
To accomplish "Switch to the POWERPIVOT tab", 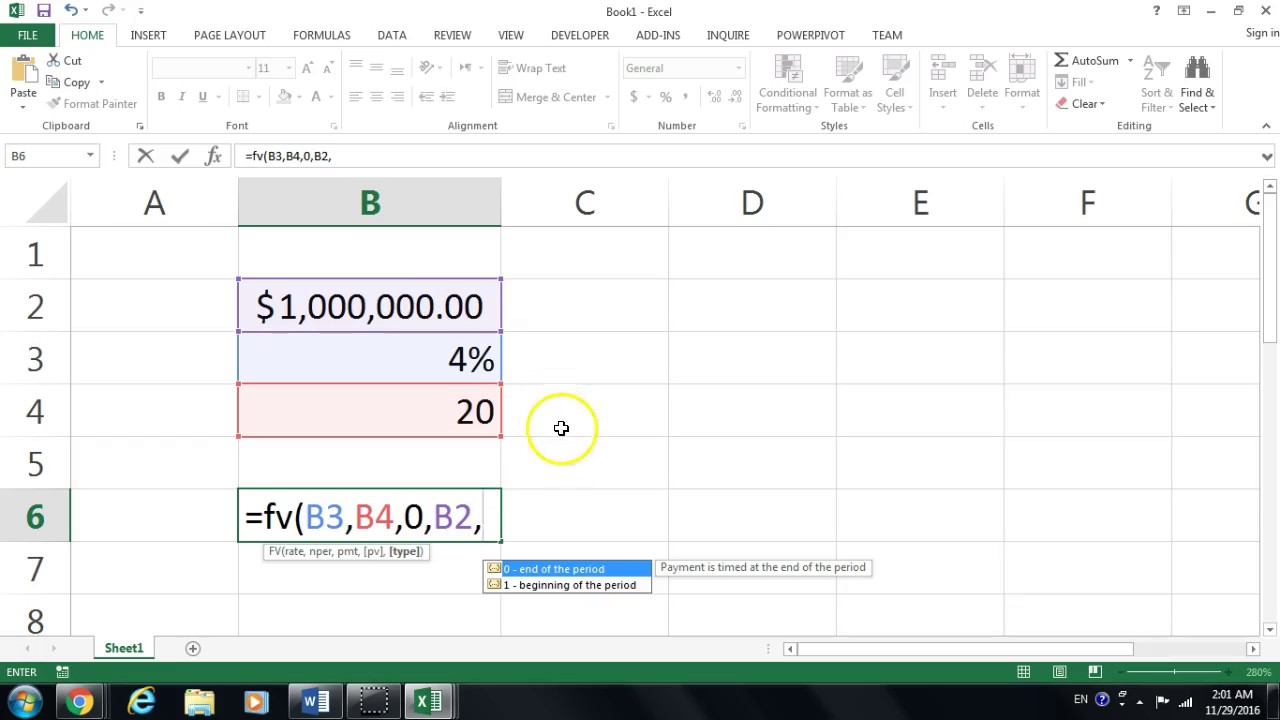I will click(811, 35).
